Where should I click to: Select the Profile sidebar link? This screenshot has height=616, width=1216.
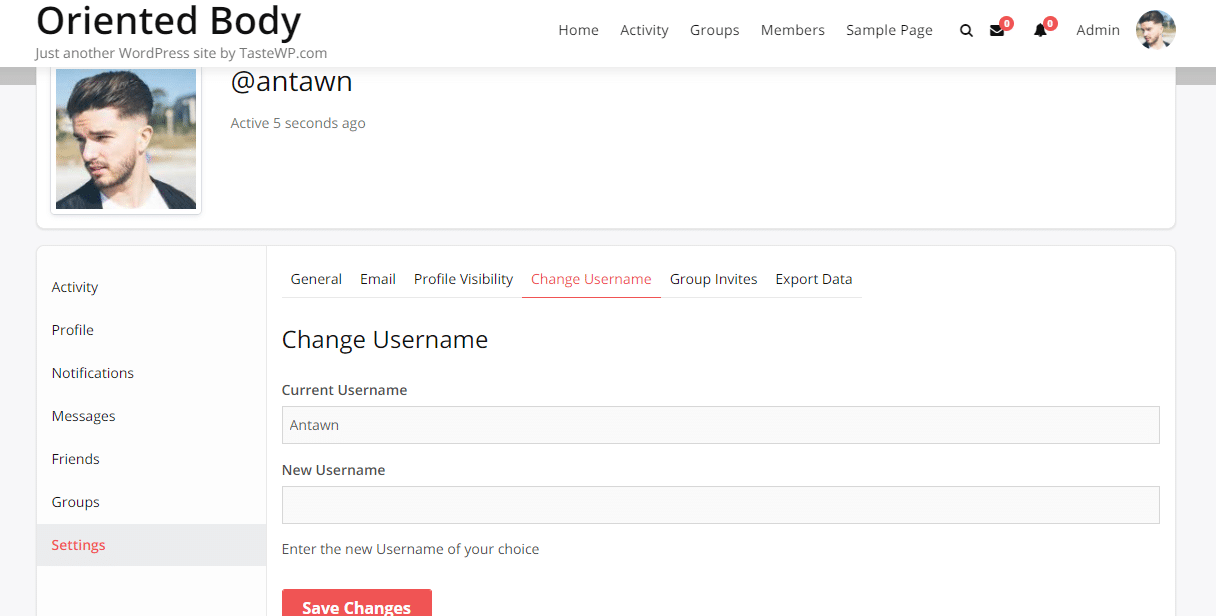click(x=72, y=330)
